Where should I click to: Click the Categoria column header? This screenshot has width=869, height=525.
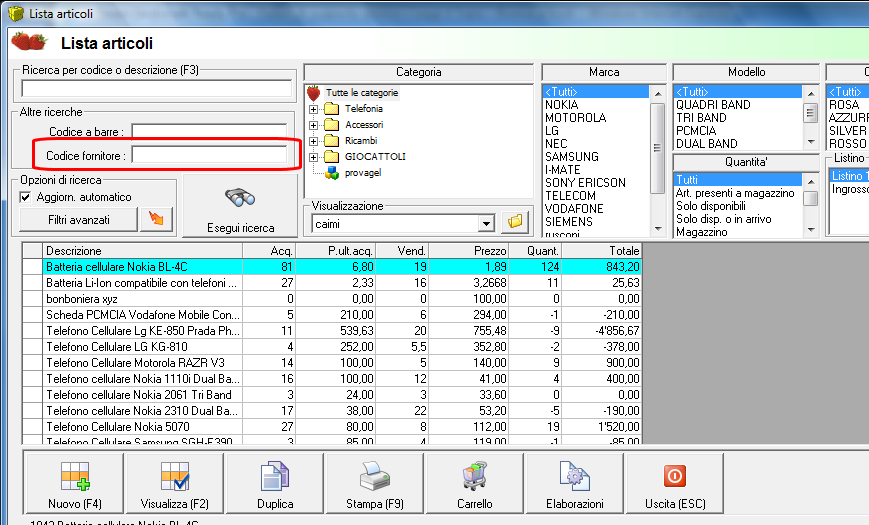418,72
